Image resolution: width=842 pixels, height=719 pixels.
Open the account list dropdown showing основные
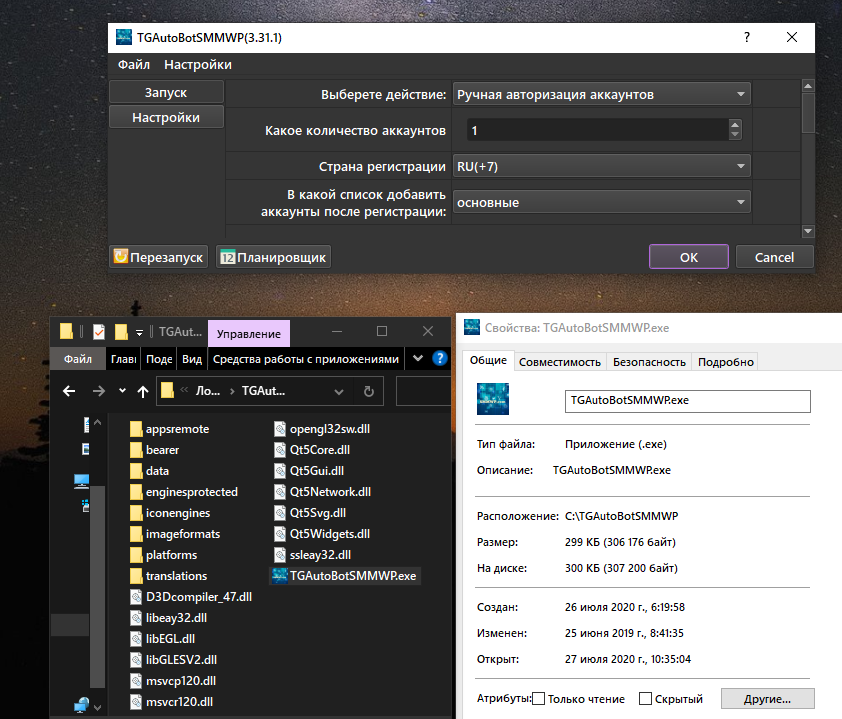(x=601, y=202)
